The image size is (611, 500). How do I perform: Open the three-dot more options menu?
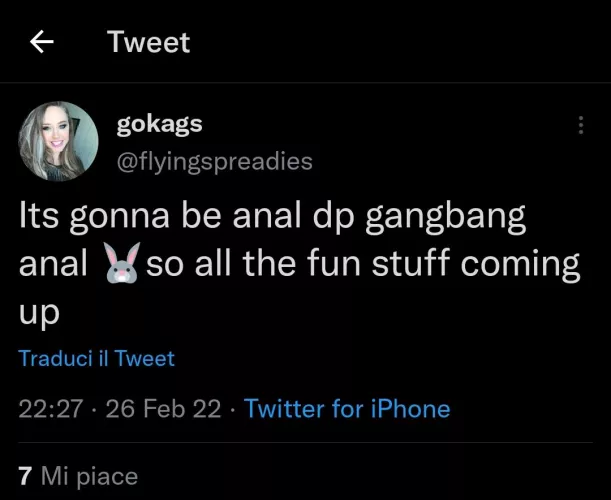[580, 125]
